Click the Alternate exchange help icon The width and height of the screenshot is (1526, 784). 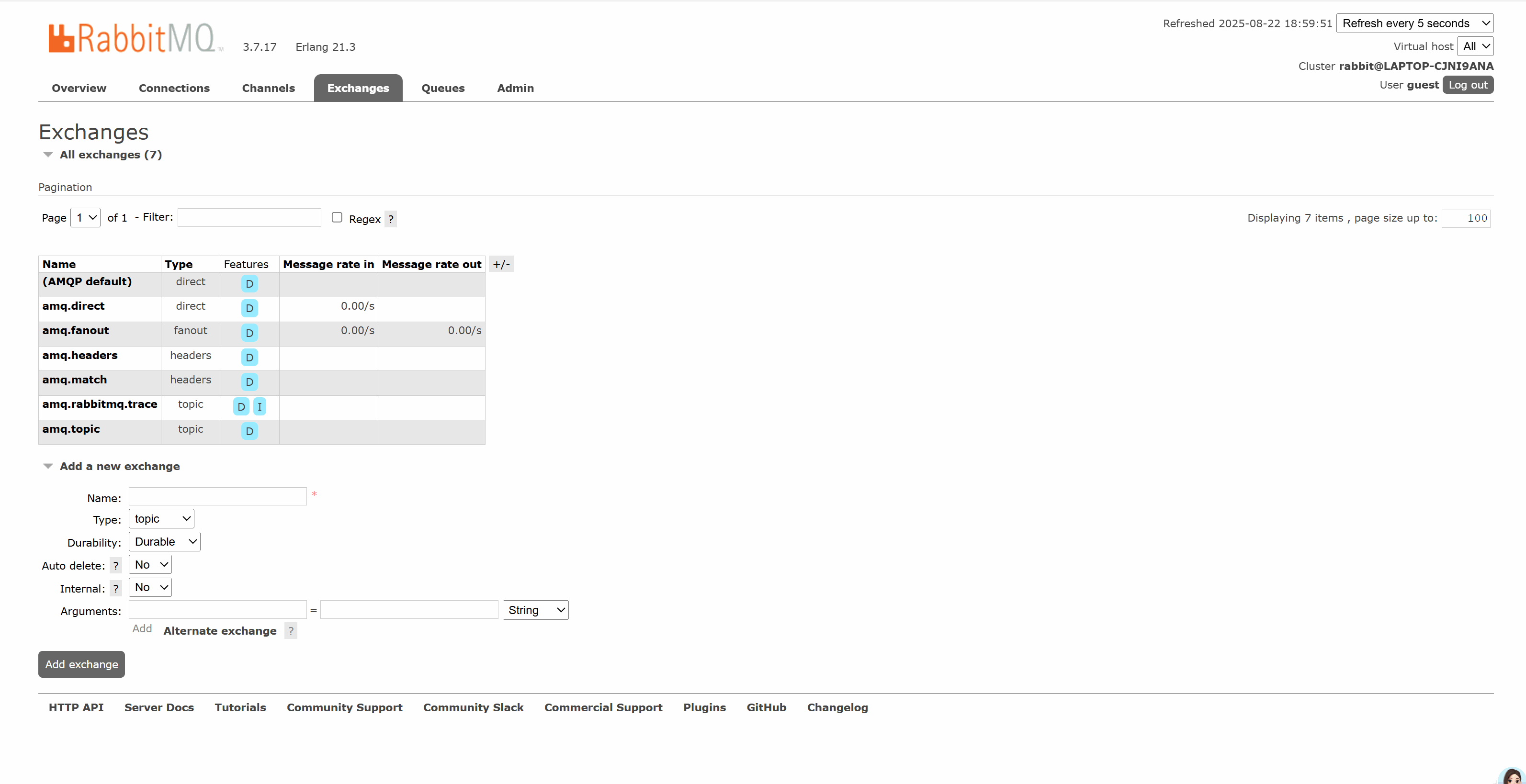(x=290, y=631)
